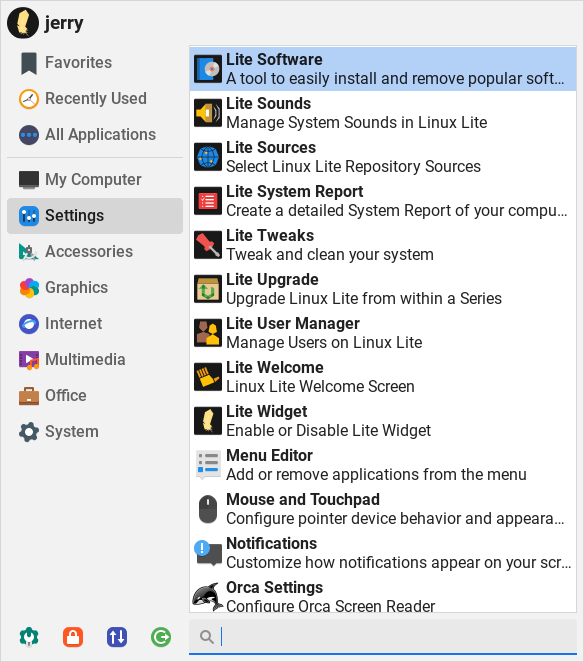Launch Lite Upgrade box icon
The height and width of the screenshot is (662, 584).
point(208,289)
